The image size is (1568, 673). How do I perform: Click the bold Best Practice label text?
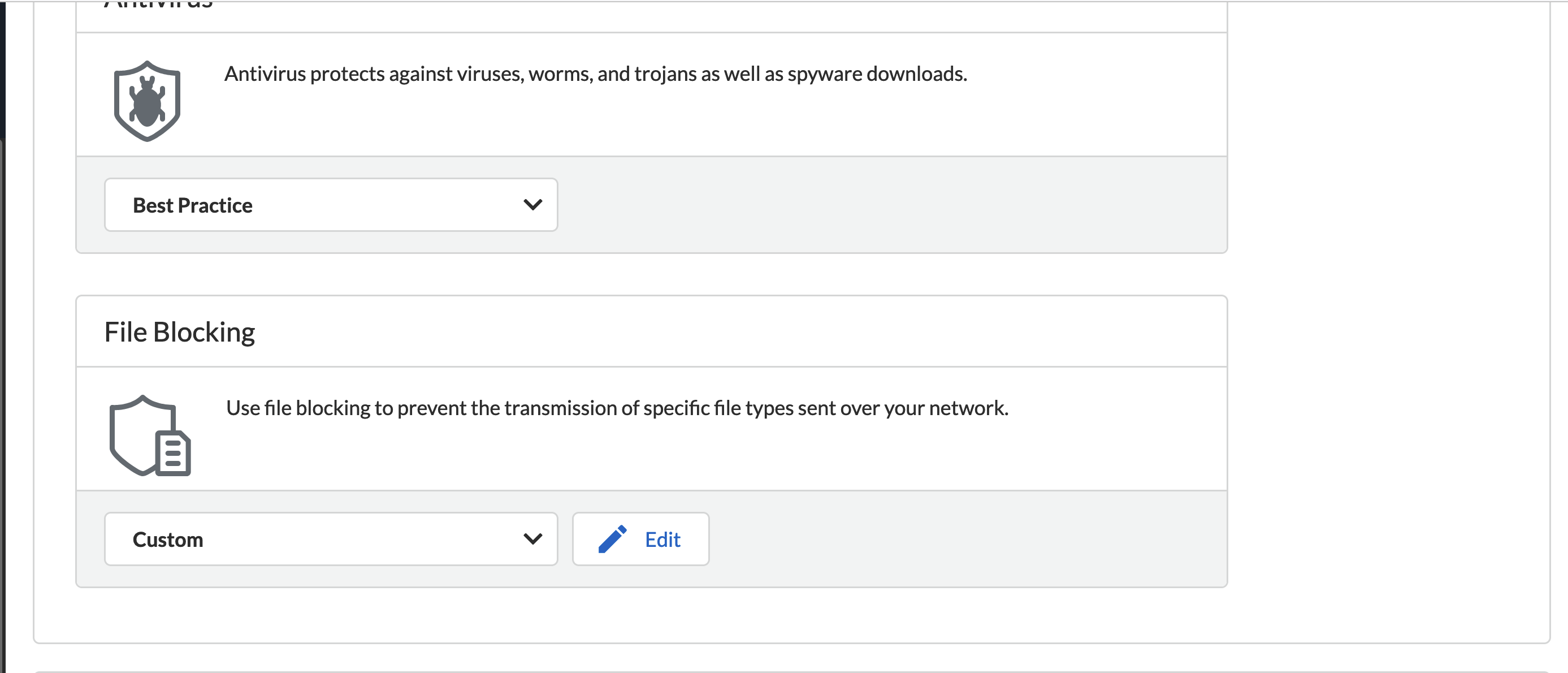[x=192, y=205]
